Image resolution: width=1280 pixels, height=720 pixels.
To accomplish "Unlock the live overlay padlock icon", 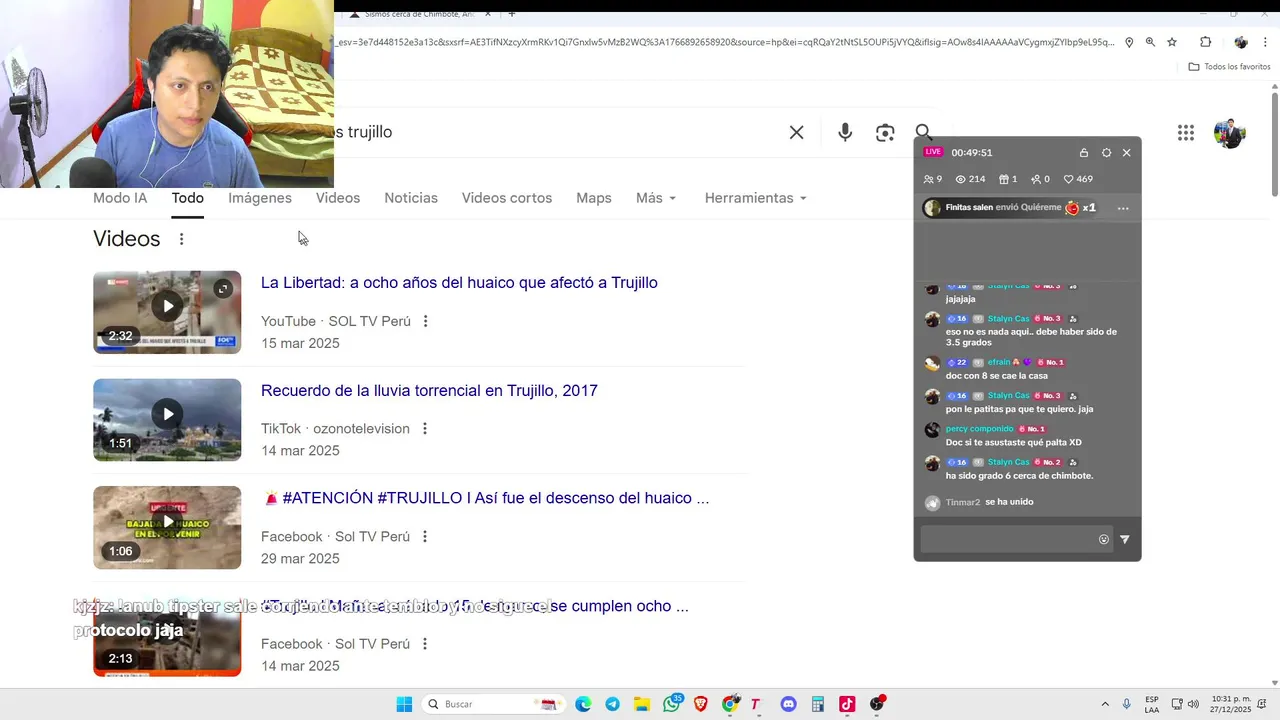I will pyautogui.click(x=1084, y=153).
